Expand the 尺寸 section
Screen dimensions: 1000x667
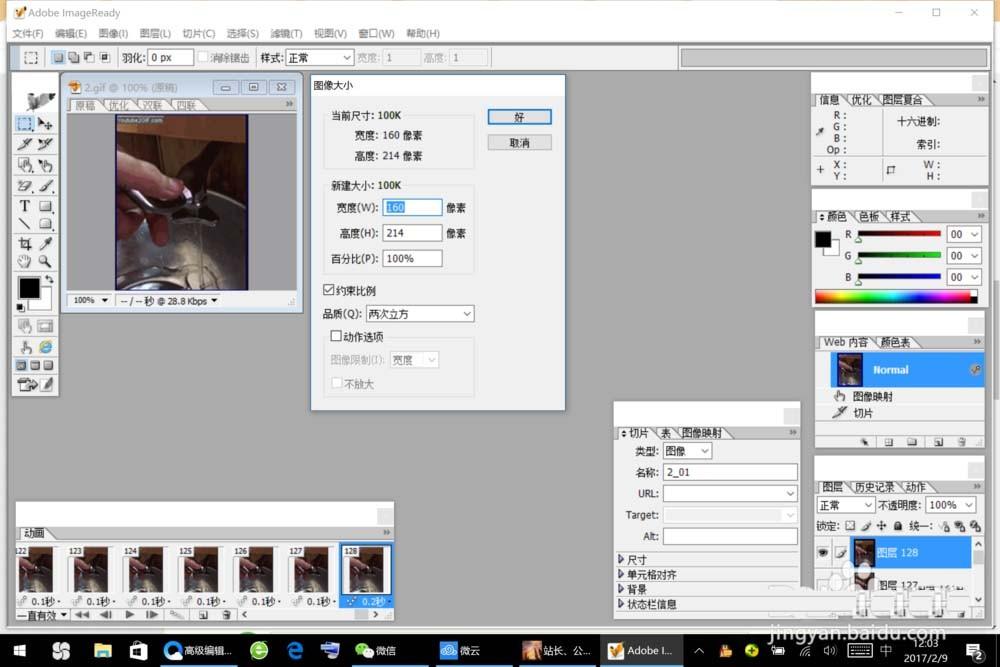(621, 560)
